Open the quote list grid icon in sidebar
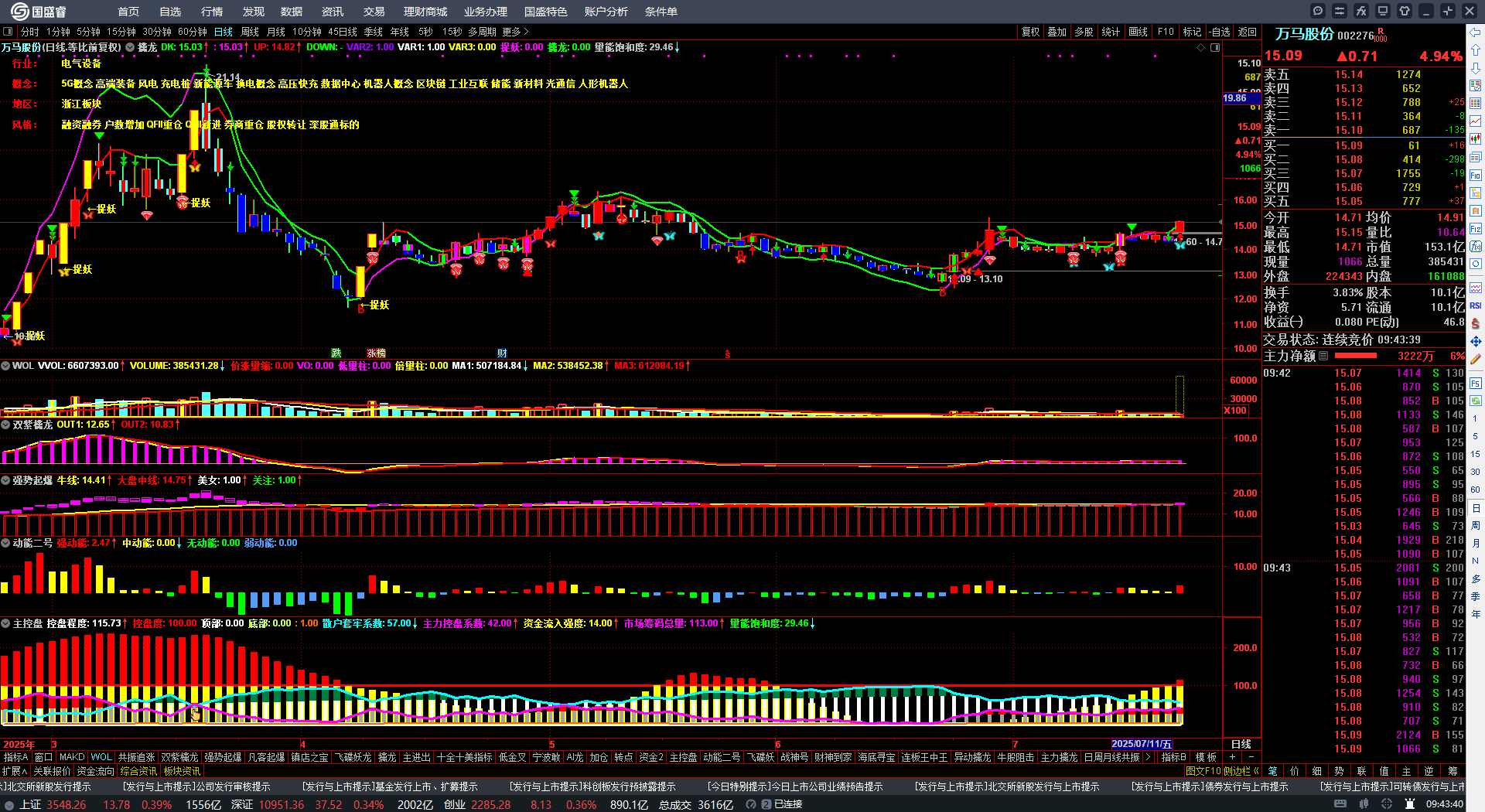The image size is (1485, 812). tap(1476, 104)
